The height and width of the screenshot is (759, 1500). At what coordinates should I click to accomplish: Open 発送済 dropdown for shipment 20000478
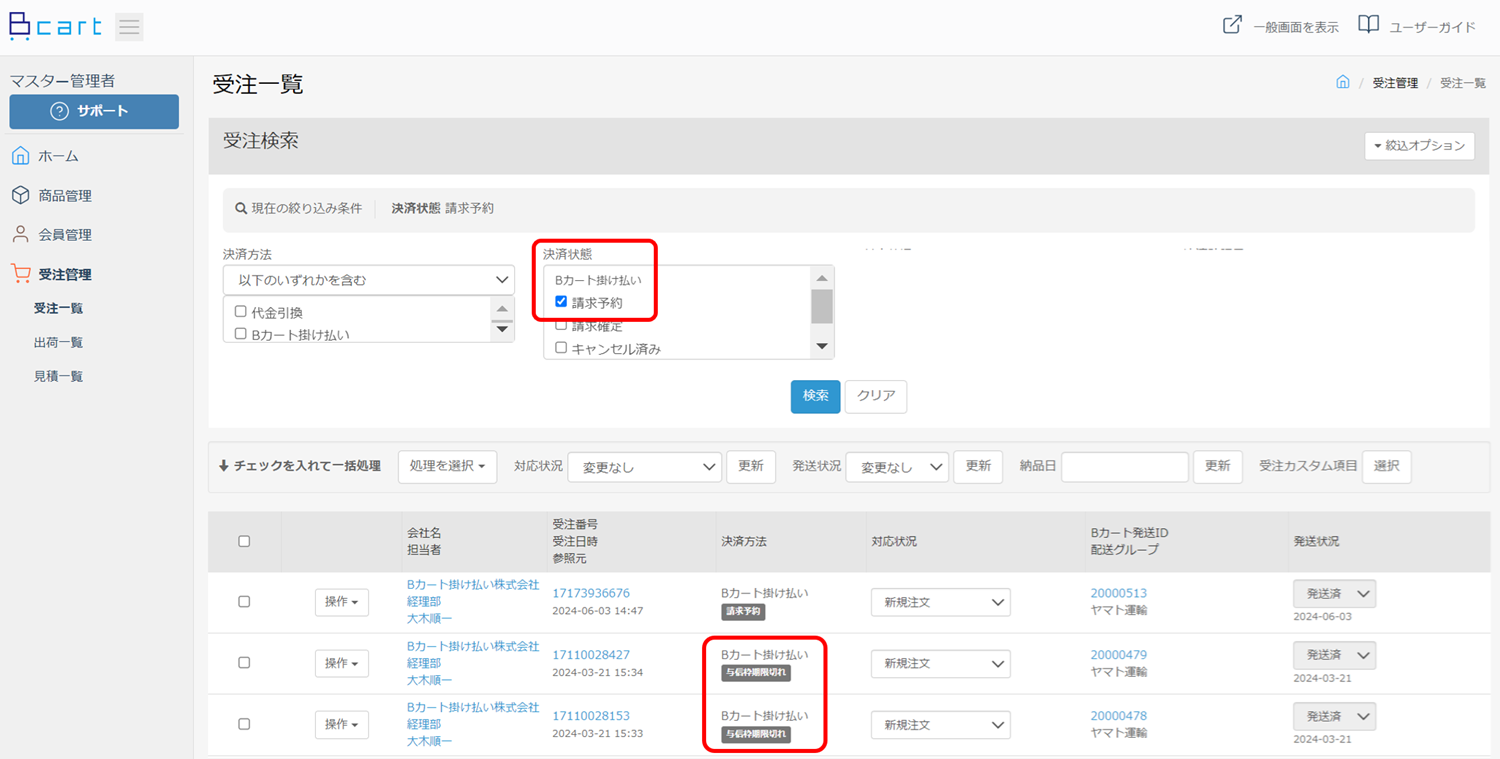point(1334,716)
